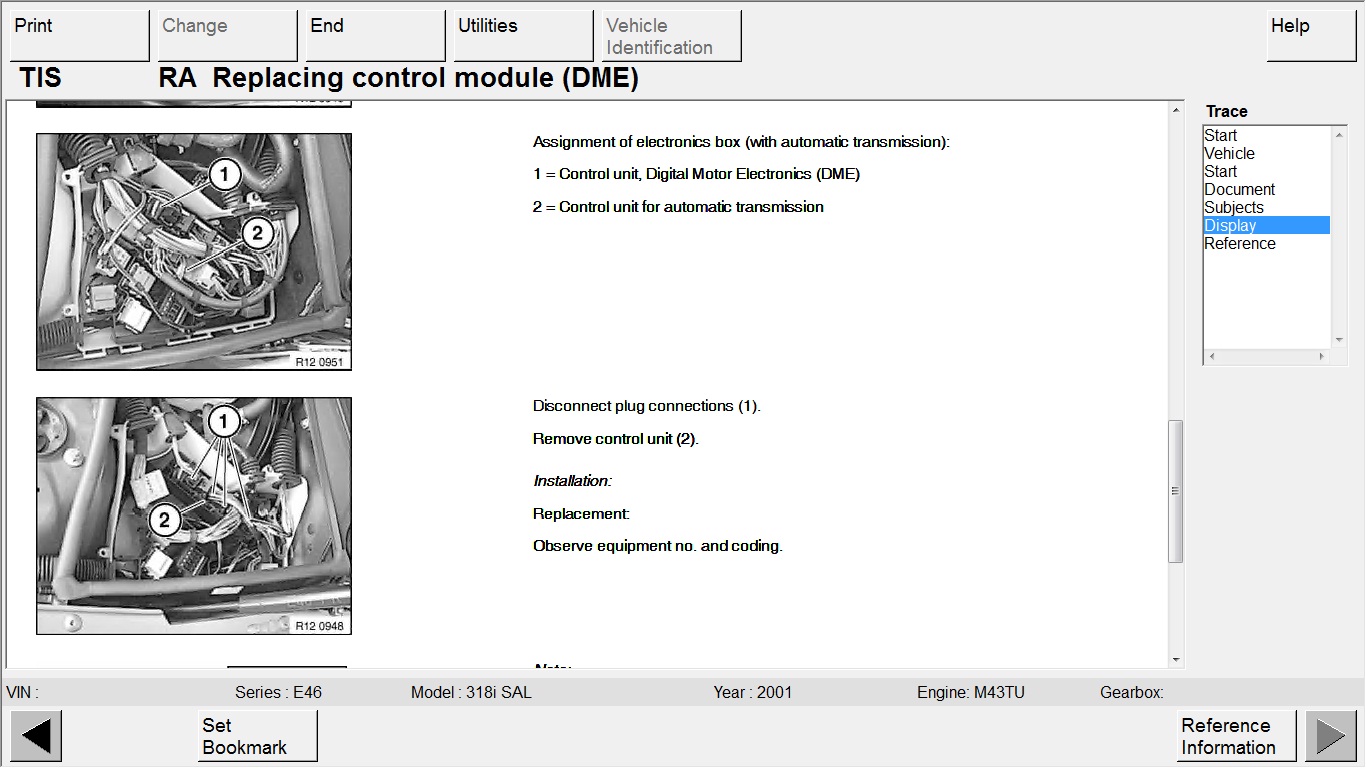Image resolution: width=1366 pixels, height=768 pixels.
Task: Go back with the left arrow icon
Action: pos(36,736)
